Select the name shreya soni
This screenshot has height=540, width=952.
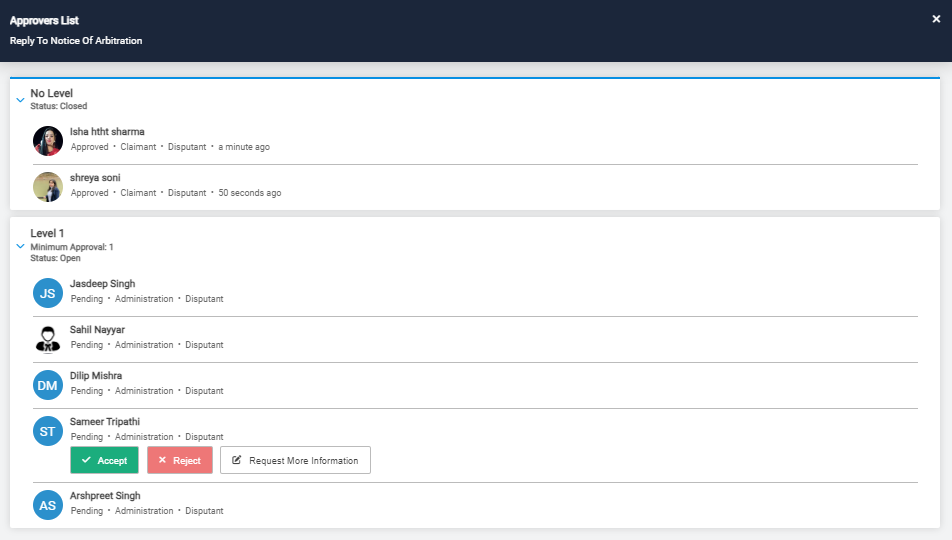95,177
